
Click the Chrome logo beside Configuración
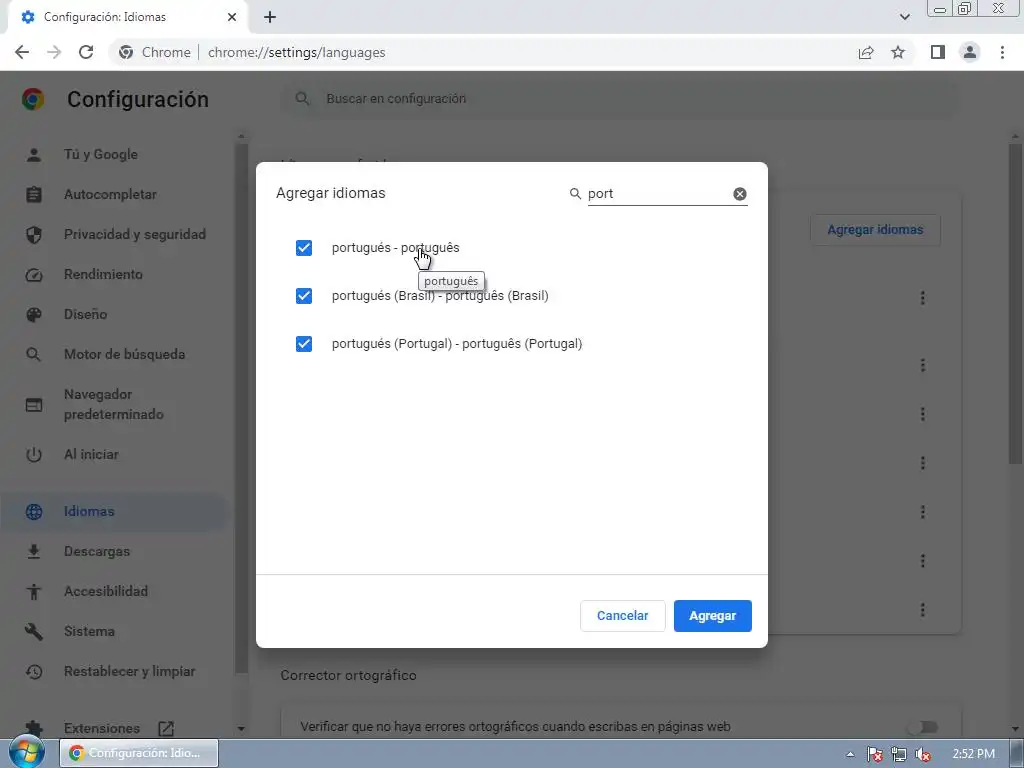tap(33, 99)
